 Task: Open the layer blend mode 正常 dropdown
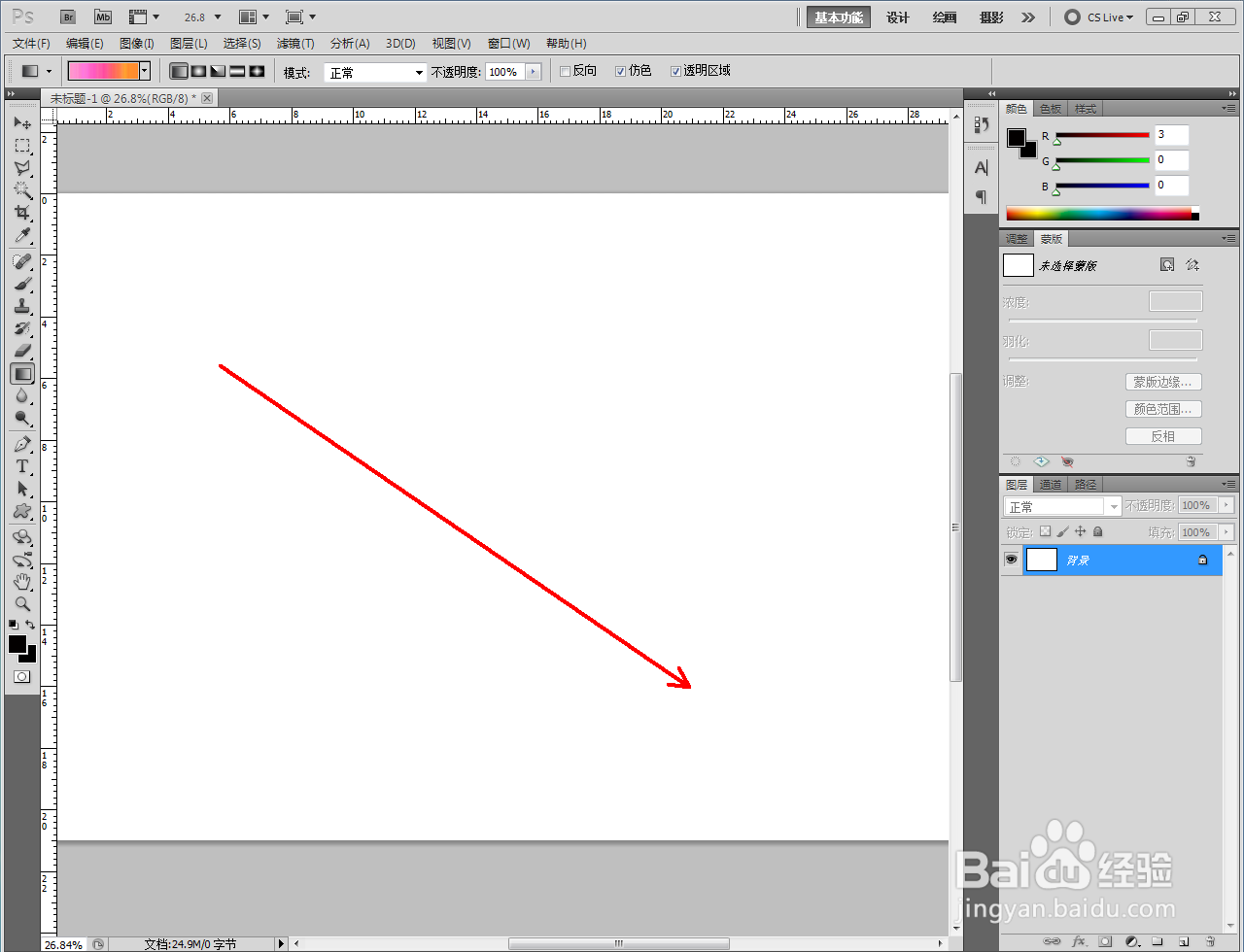click(1062, 506)
